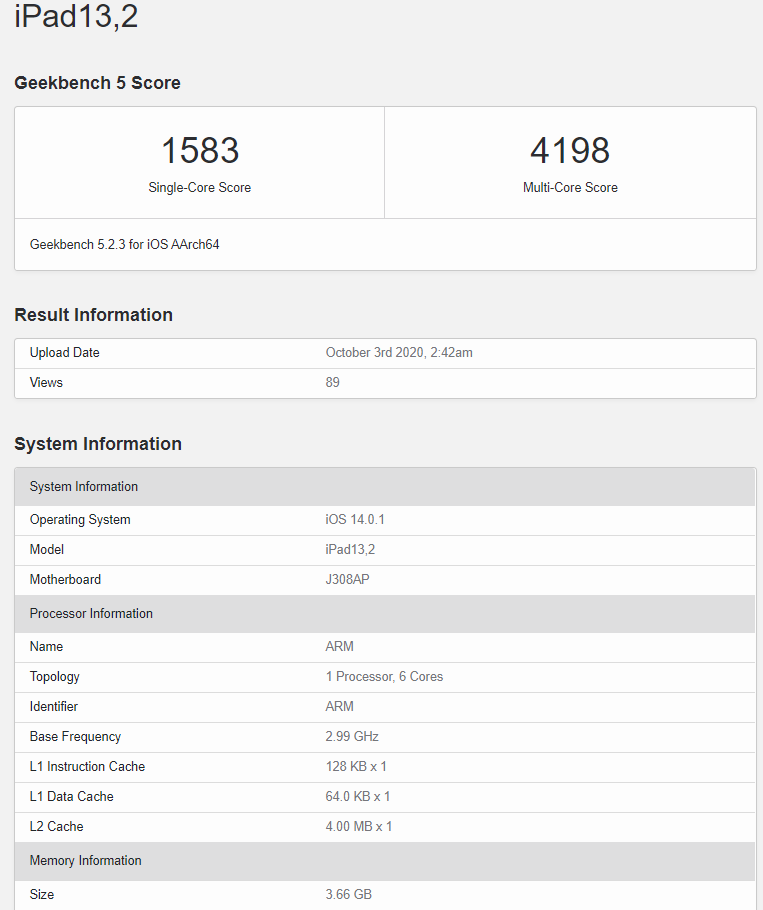Select the Geekbench 5 Score heading
This screenshot has width=763, height=910.
(x=97, y=83)
